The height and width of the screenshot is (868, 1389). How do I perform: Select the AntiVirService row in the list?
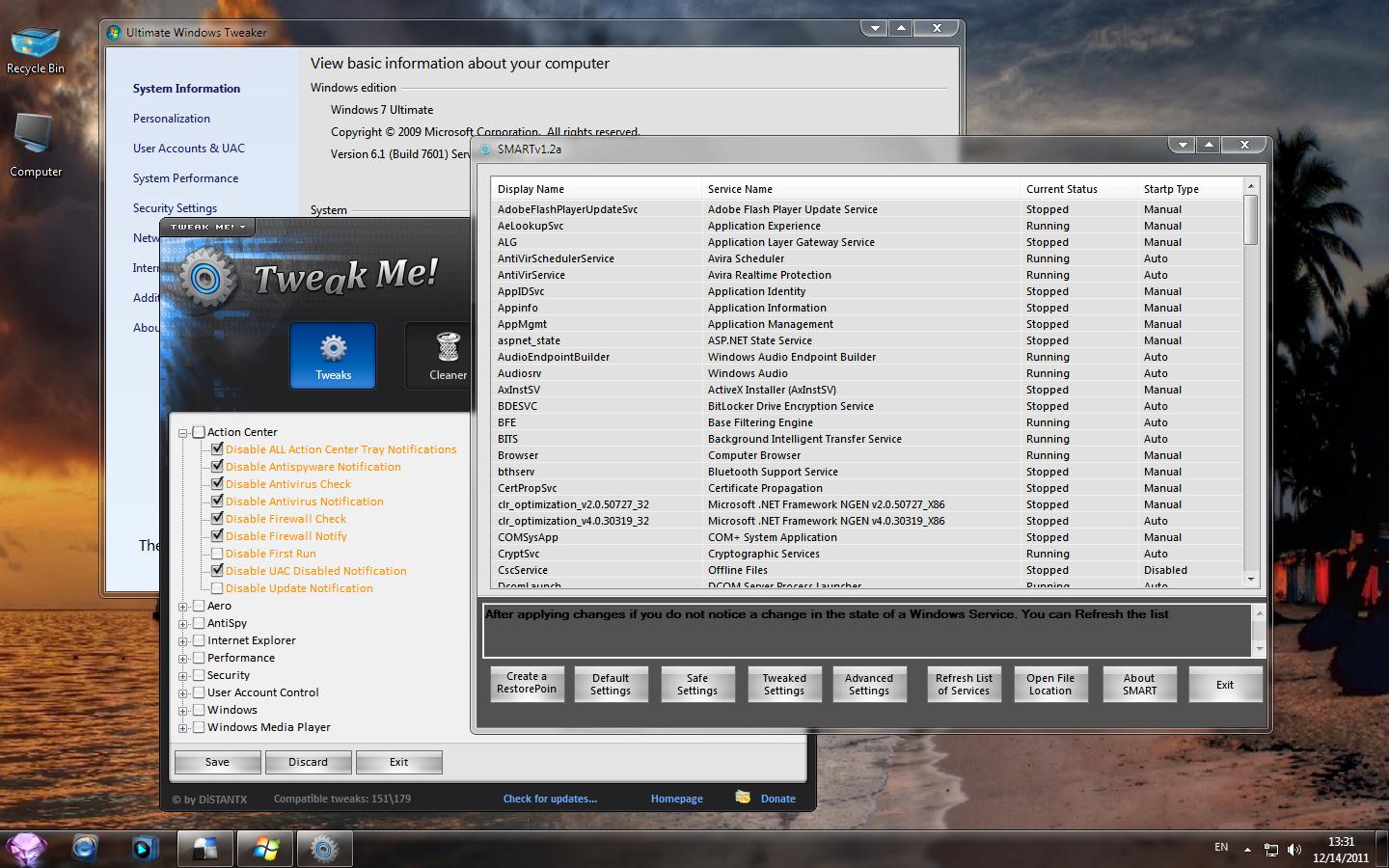pos(867,275)
